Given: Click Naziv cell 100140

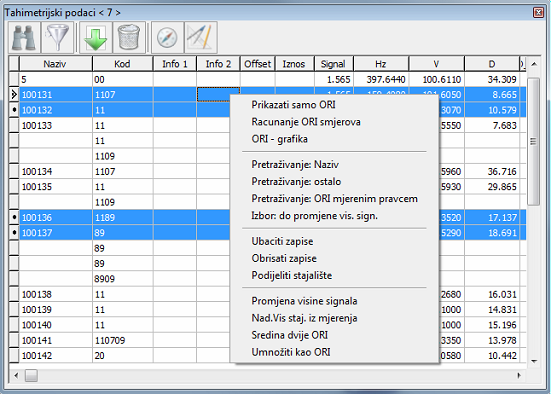Looking at the screenshot, I should pos(56,325).
